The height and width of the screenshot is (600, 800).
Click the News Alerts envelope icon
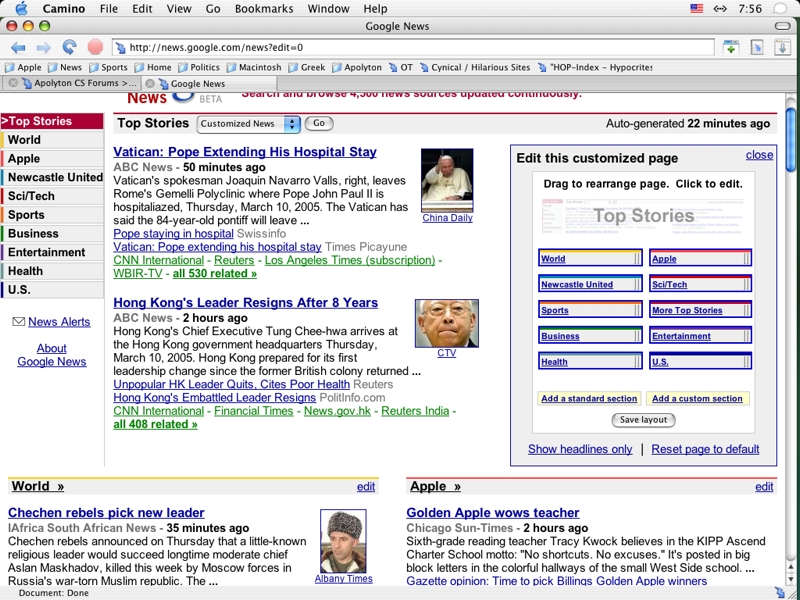[x=18, y=322]
